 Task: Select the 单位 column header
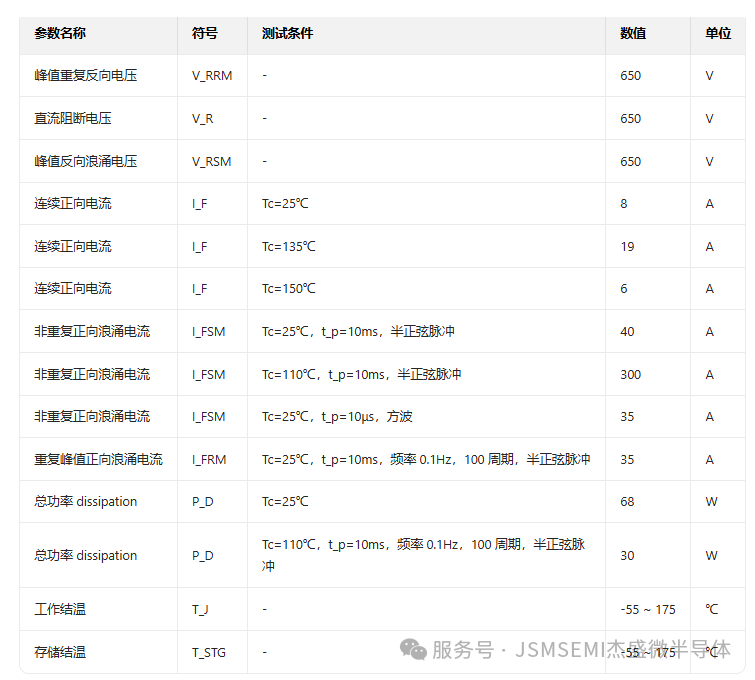tap(717, 33)
